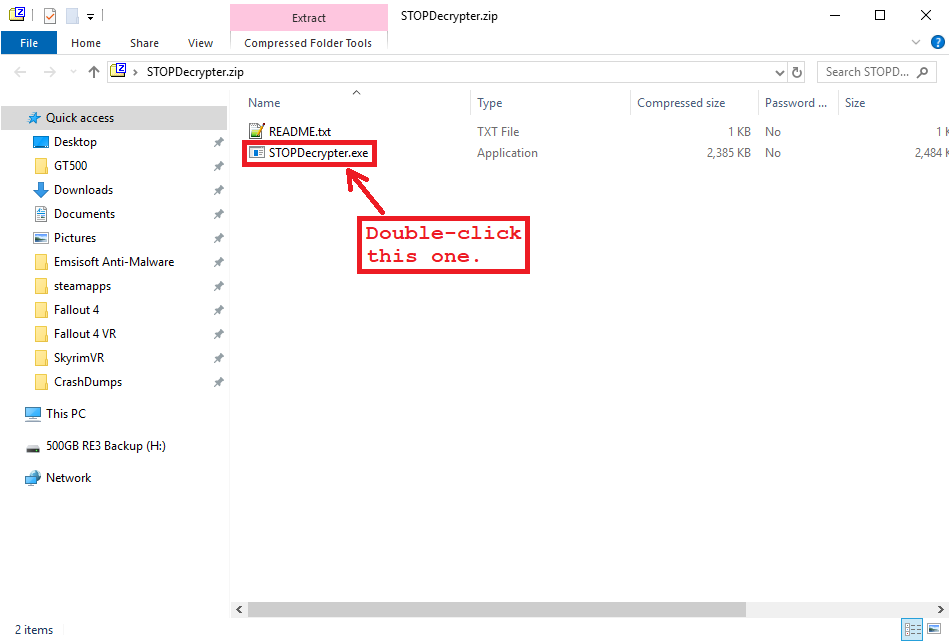
Task: Click the Properties icon in quick access toolbar
Action: [x=50, y=16]
